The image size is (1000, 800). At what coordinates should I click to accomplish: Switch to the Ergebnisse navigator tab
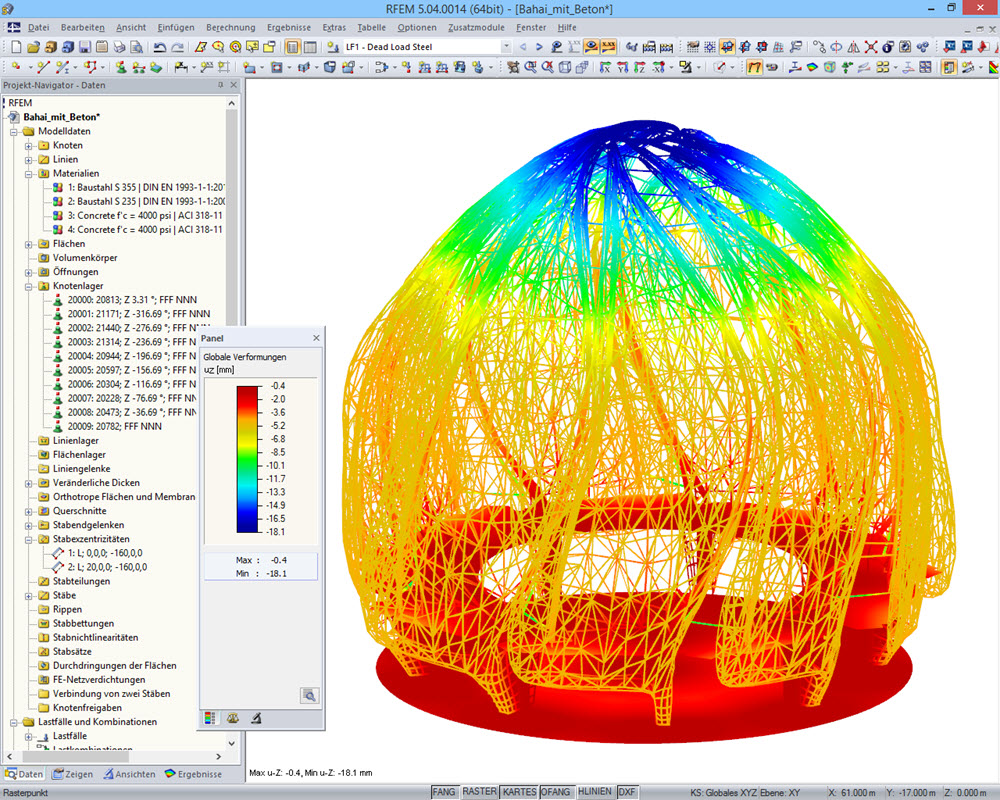193,774
